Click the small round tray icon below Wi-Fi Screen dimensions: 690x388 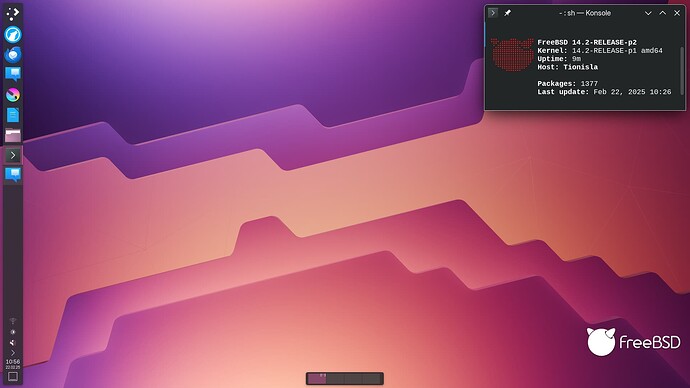click(x=13, y=332)
